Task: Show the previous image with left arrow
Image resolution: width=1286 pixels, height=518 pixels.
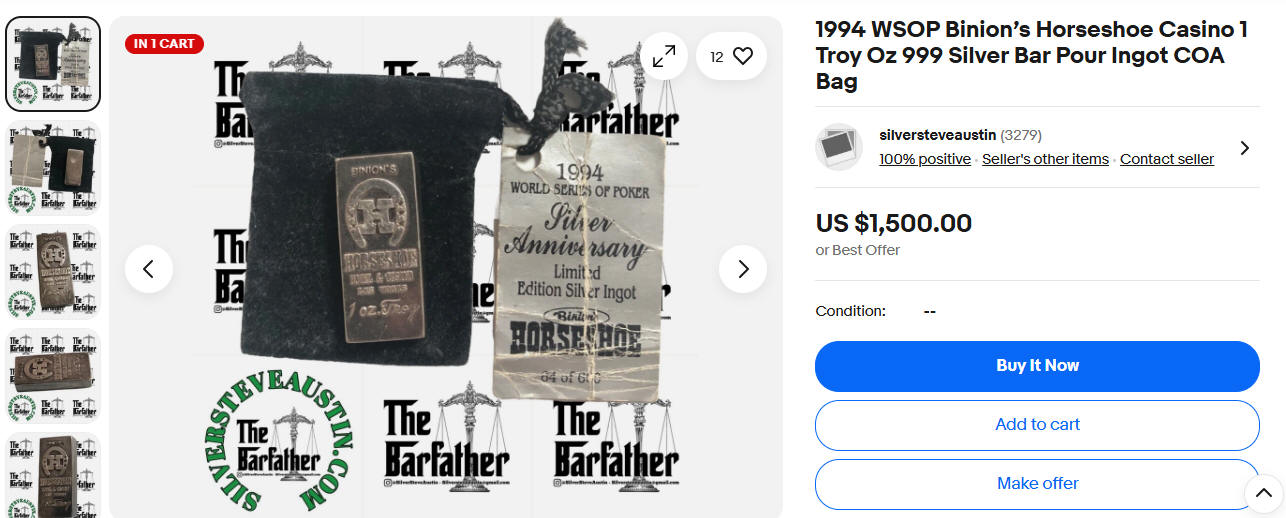Action: coord(149,269)
